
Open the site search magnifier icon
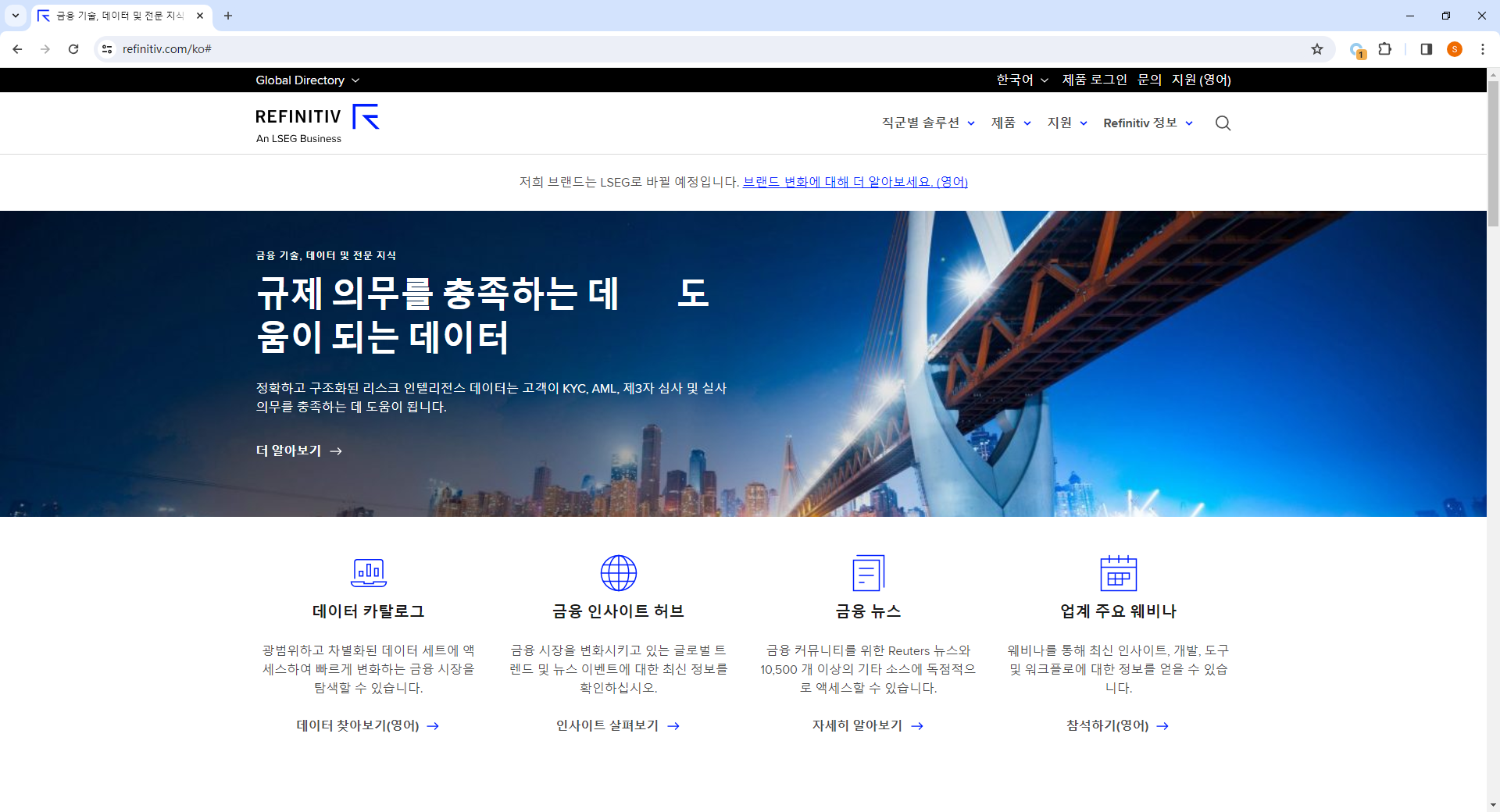(x=1223, y=123)
